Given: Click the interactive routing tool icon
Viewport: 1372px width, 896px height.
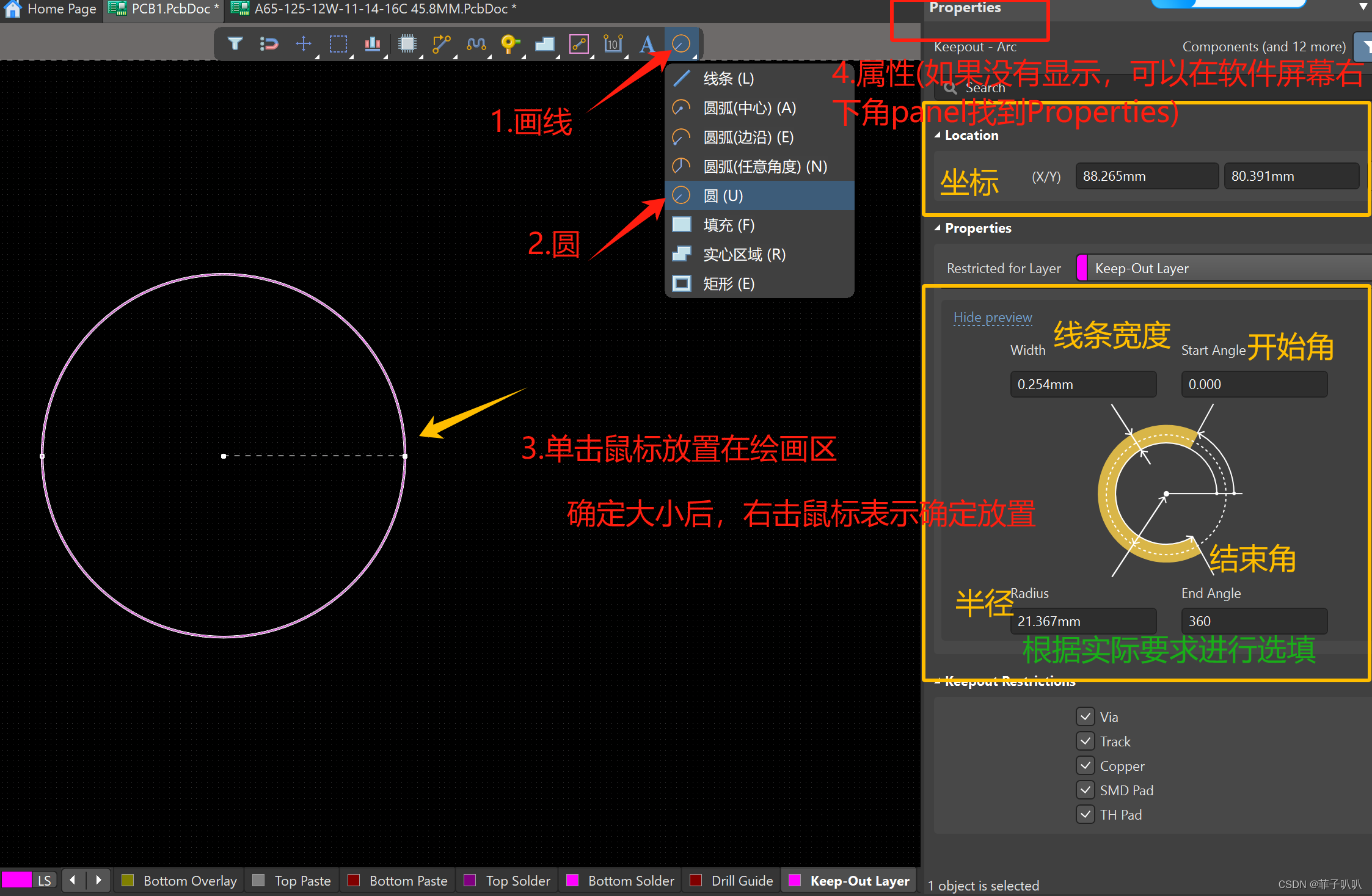Looking at the screenshot, I should [x=441, y=44].
